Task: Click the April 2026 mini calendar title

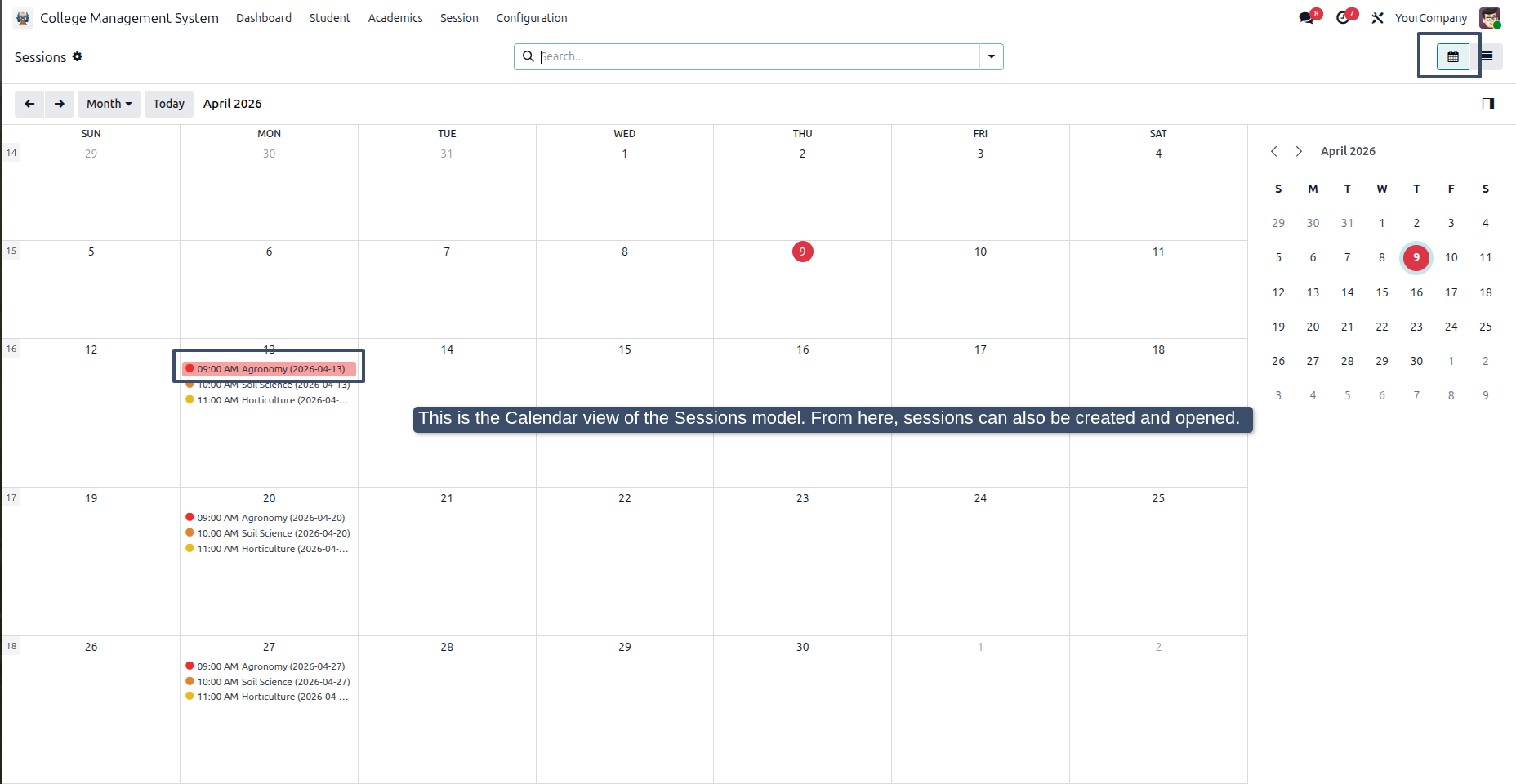Action: point(1348,151)
